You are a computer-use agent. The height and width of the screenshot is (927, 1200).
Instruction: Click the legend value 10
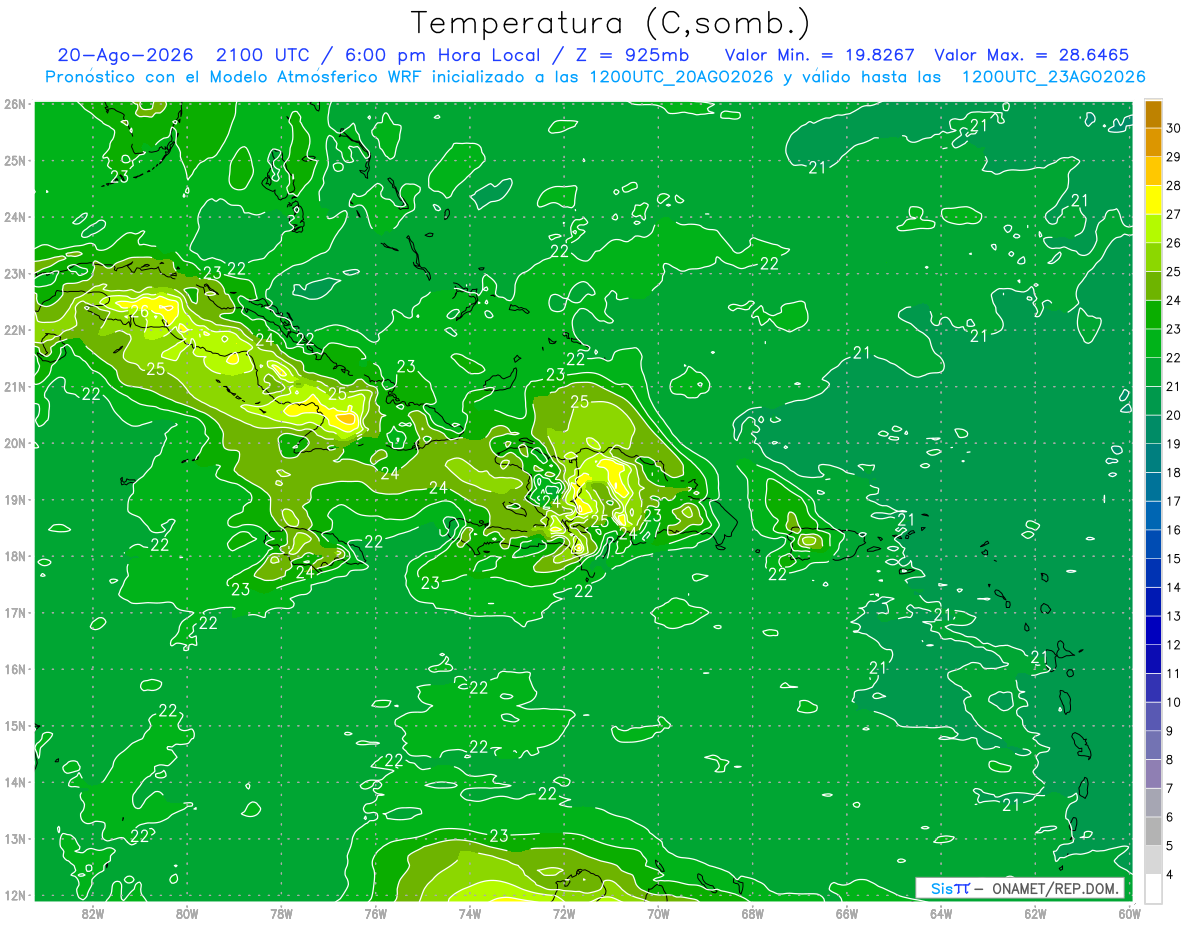(1174, 702)
